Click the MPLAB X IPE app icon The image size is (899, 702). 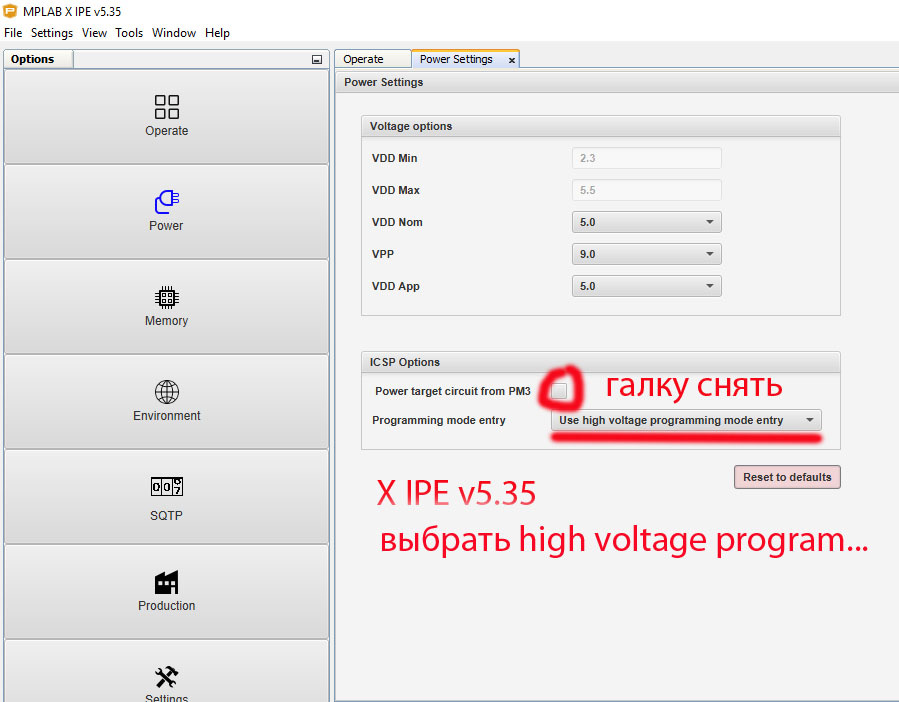coord(10,11)
